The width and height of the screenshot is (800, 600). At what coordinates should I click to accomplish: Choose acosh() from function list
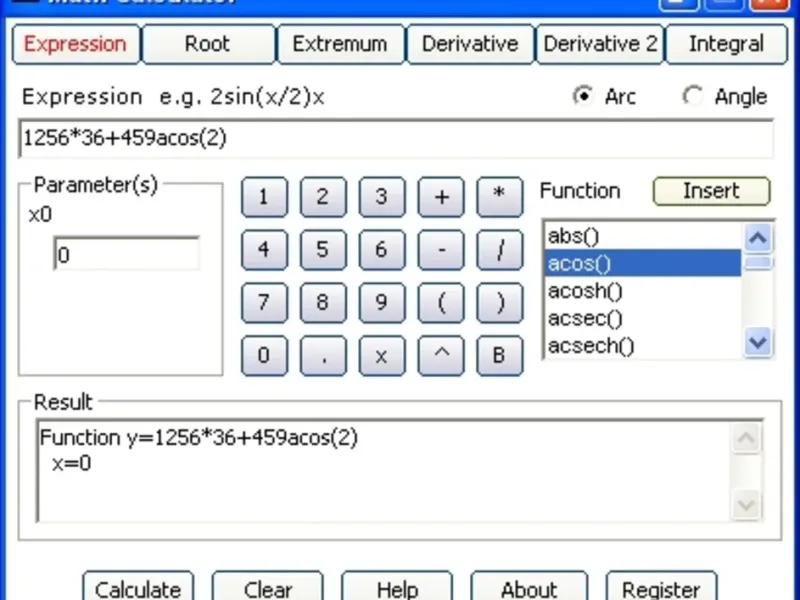[643, 291]
